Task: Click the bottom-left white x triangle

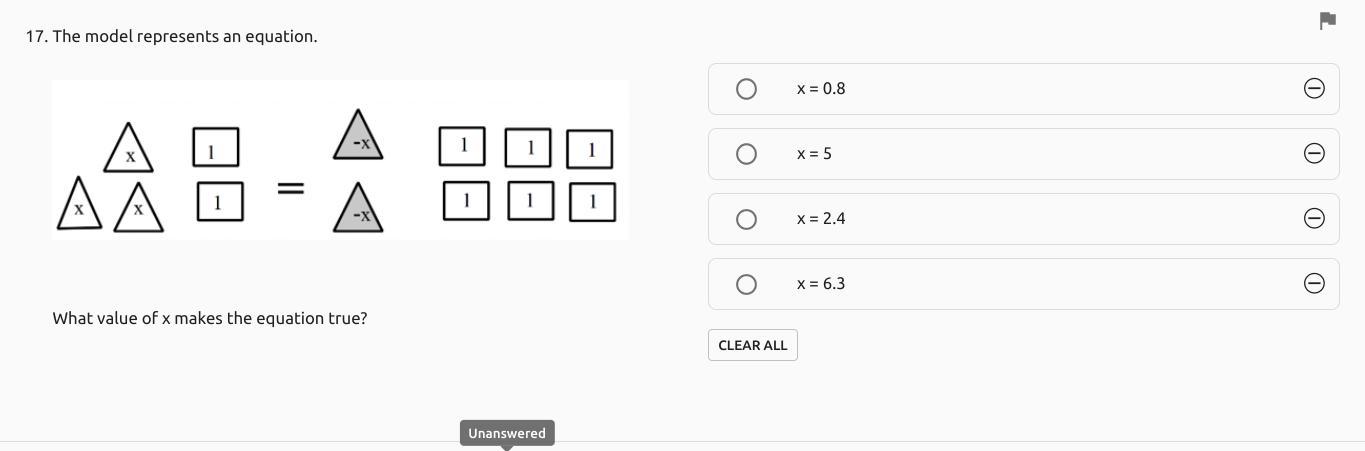Action: click(79, 207)
